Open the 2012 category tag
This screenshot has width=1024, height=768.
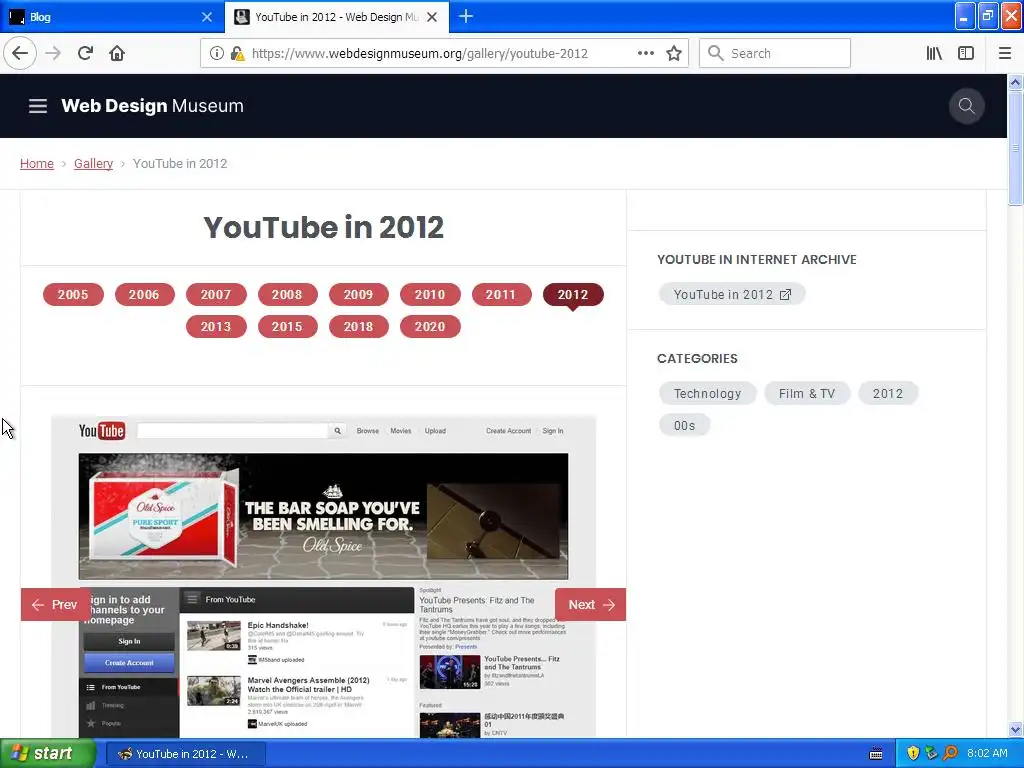click(888, 394)
